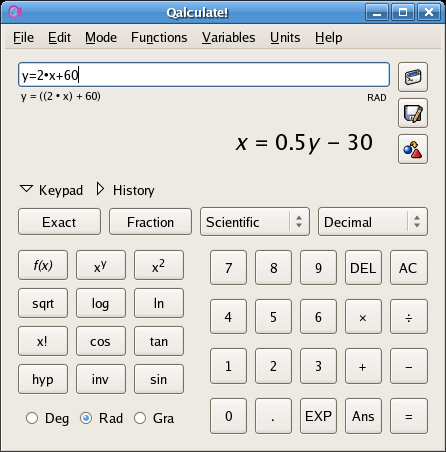Image resolution: width=446 pixels, height=452 pixels.
Task: Click the digit 7 key
Action: tap(228, 268)
